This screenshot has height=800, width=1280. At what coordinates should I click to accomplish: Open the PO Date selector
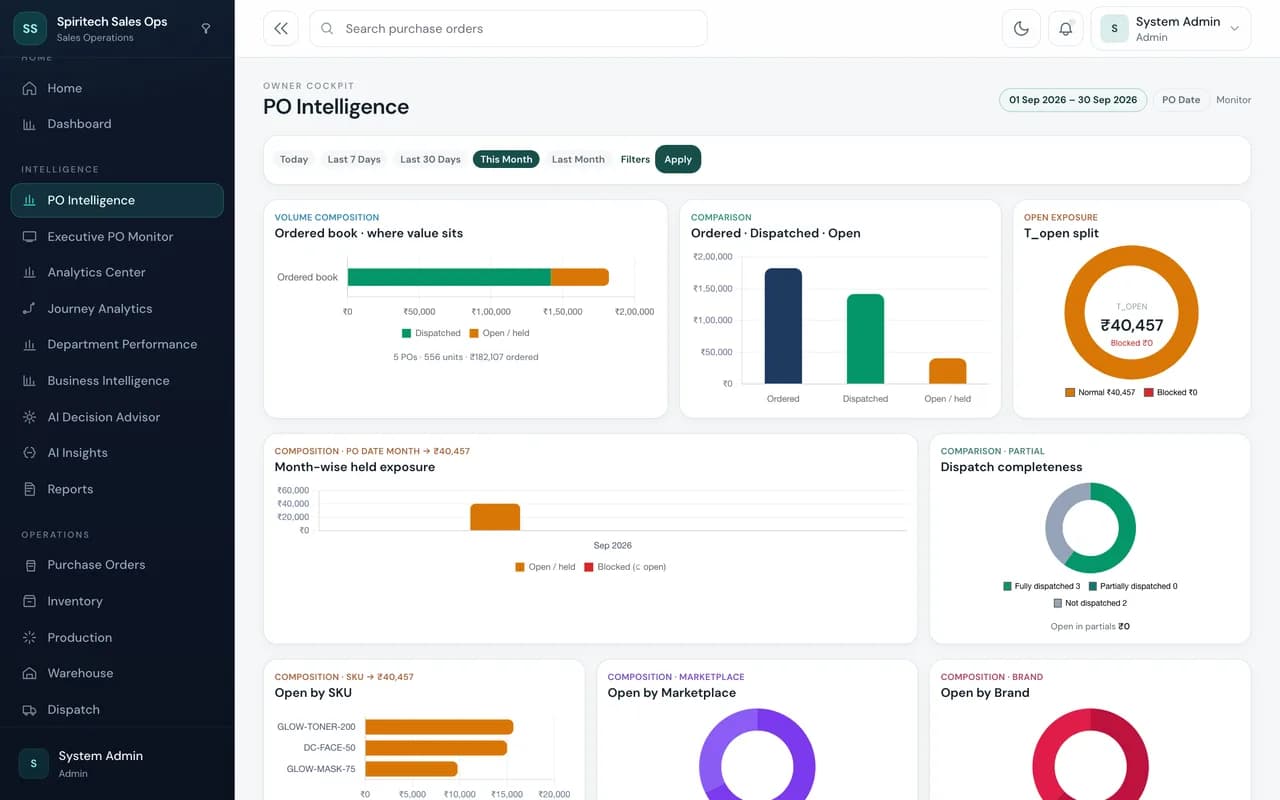[1181, 100]
